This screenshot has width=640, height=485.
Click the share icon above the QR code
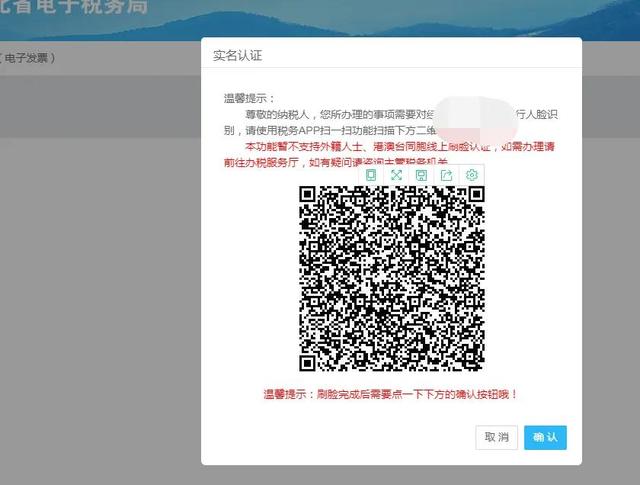click(447, 175)
